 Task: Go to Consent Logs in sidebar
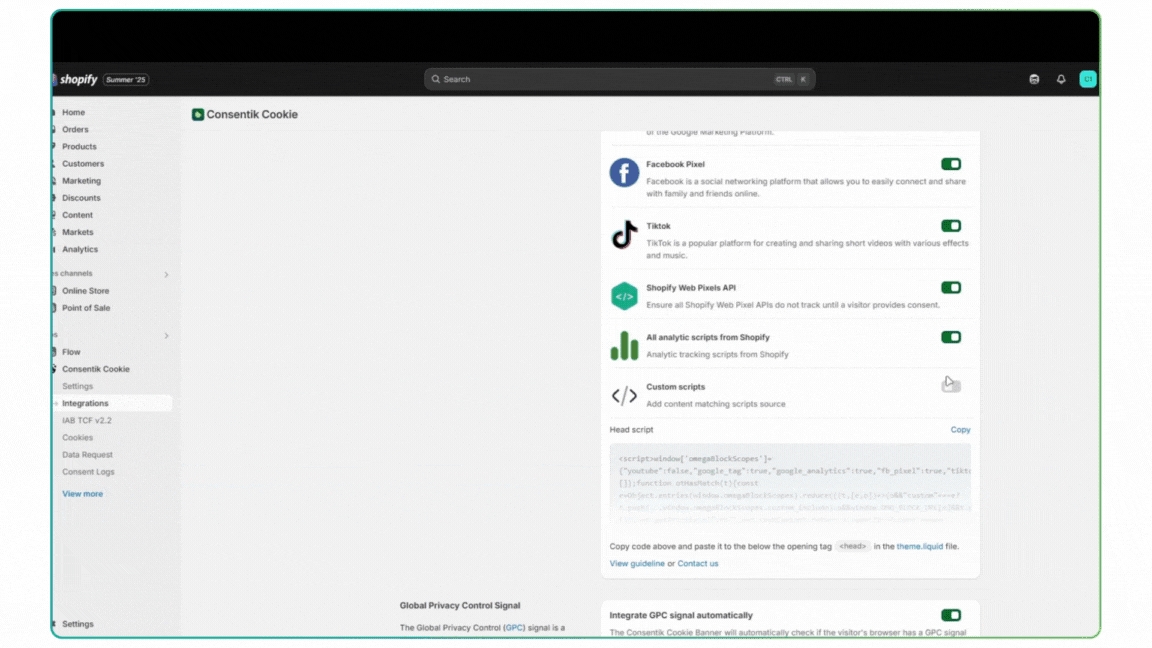pyautogui.click(x=88, y=472)
